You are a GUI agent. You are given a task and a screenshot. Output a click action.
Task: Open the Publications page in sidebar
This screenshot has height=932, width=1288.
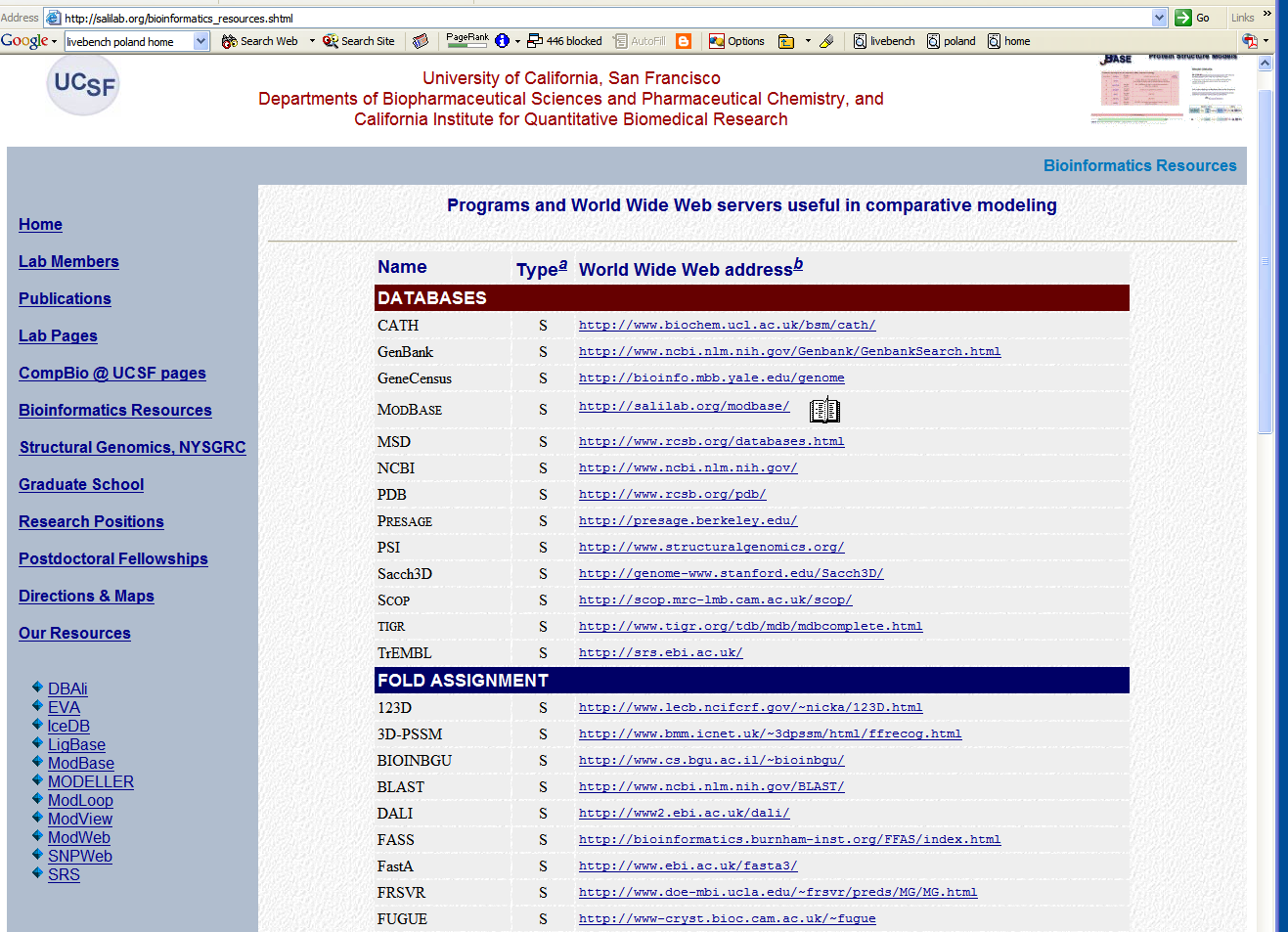65,299
